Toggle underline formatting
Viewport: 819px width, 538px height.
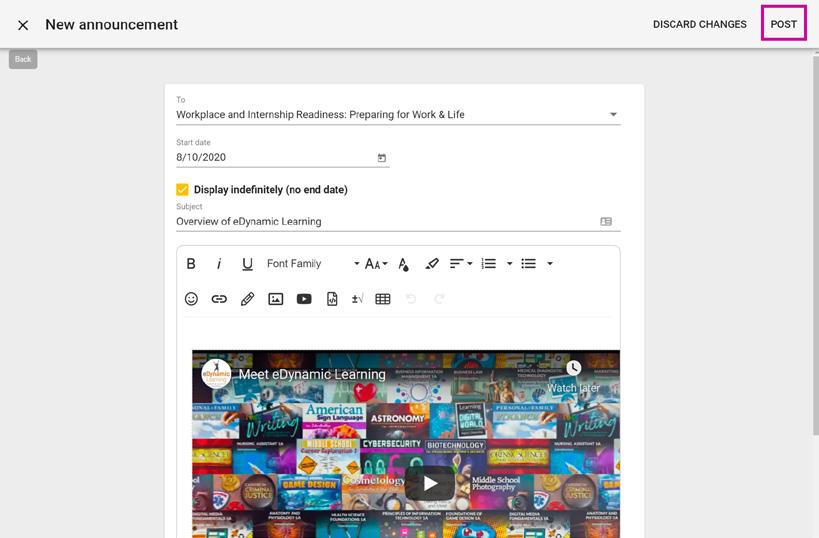248,264
